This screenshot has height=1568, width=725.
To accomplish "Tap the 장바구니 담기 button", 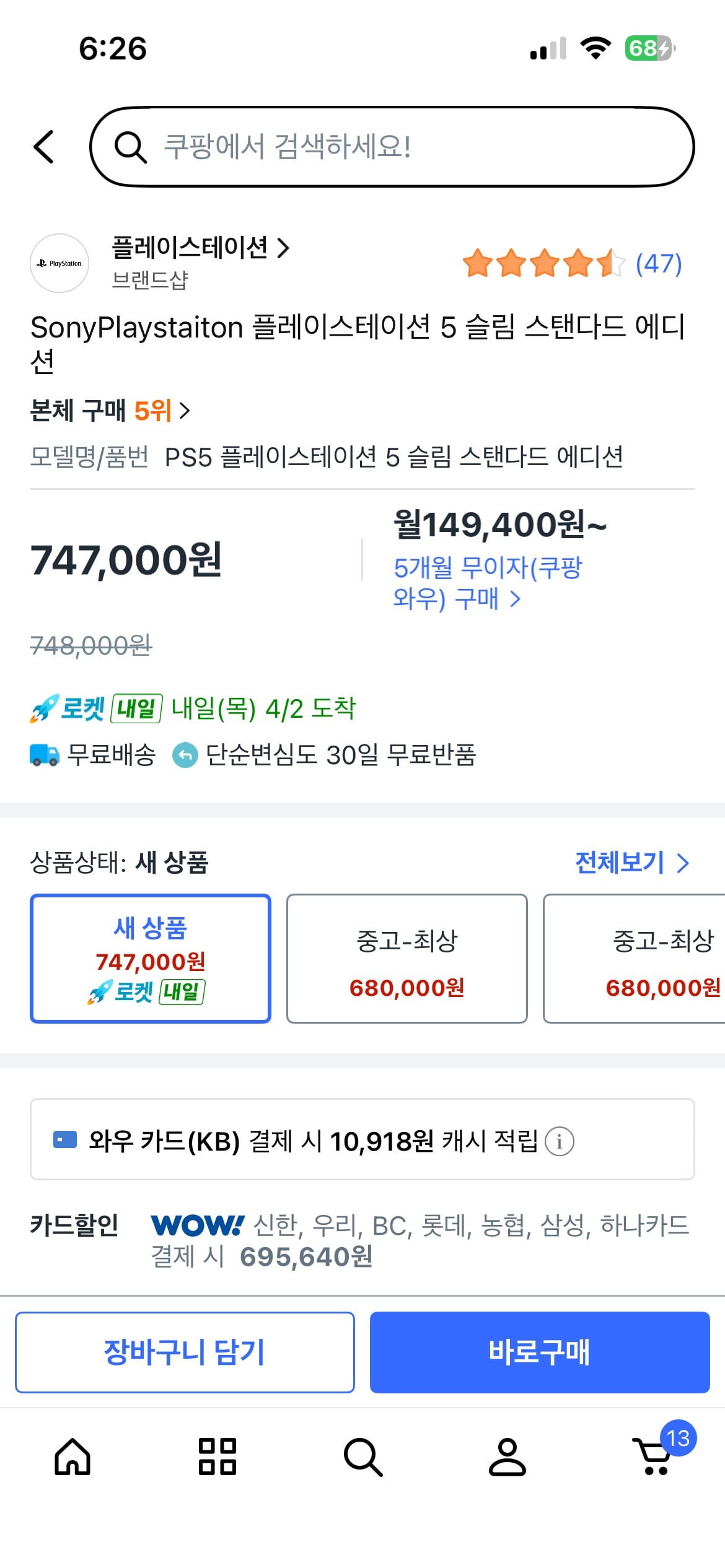I will [x=185, y=1352].
